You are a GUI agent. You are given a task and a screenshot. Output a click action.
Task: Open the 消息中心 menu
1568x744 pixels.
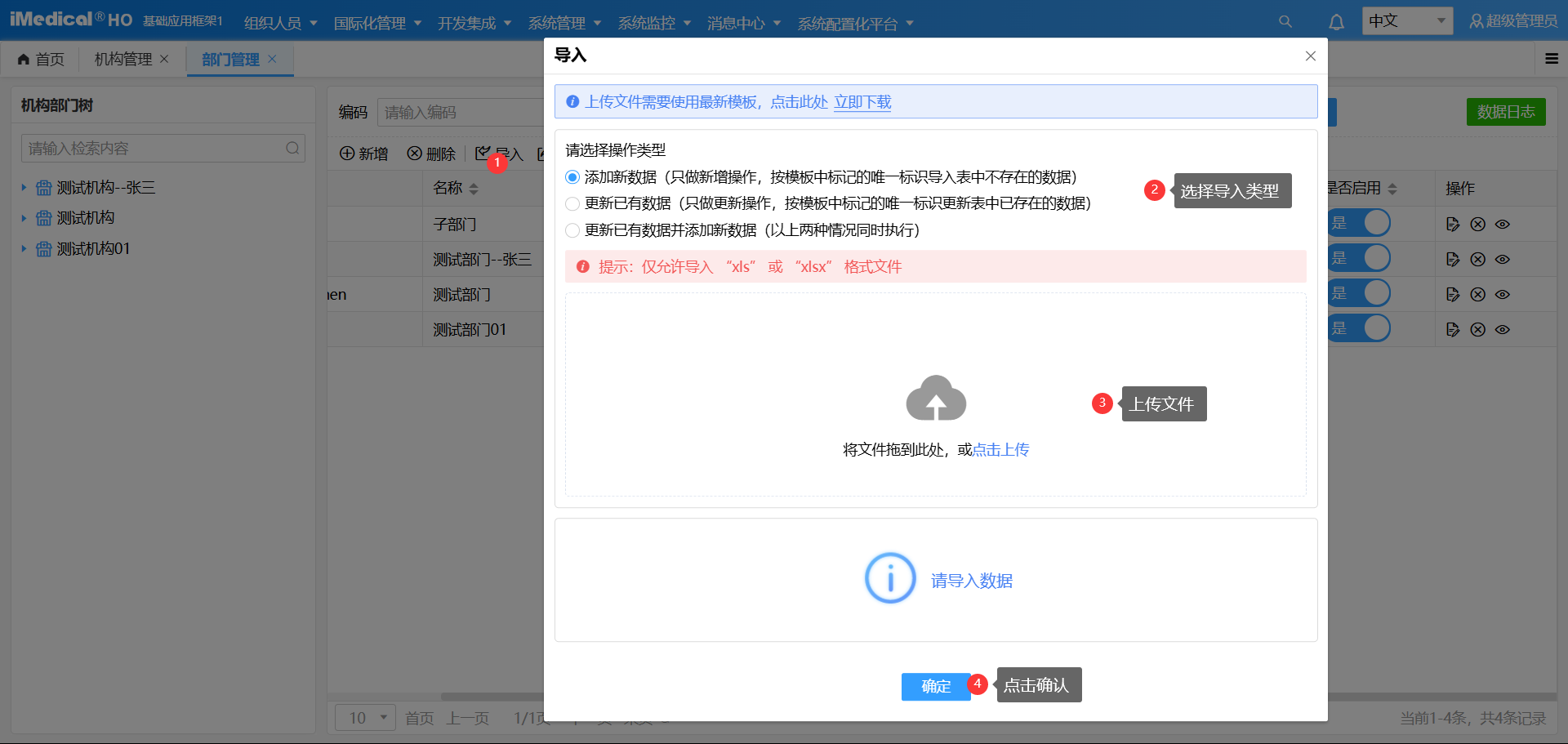point(744,23)
